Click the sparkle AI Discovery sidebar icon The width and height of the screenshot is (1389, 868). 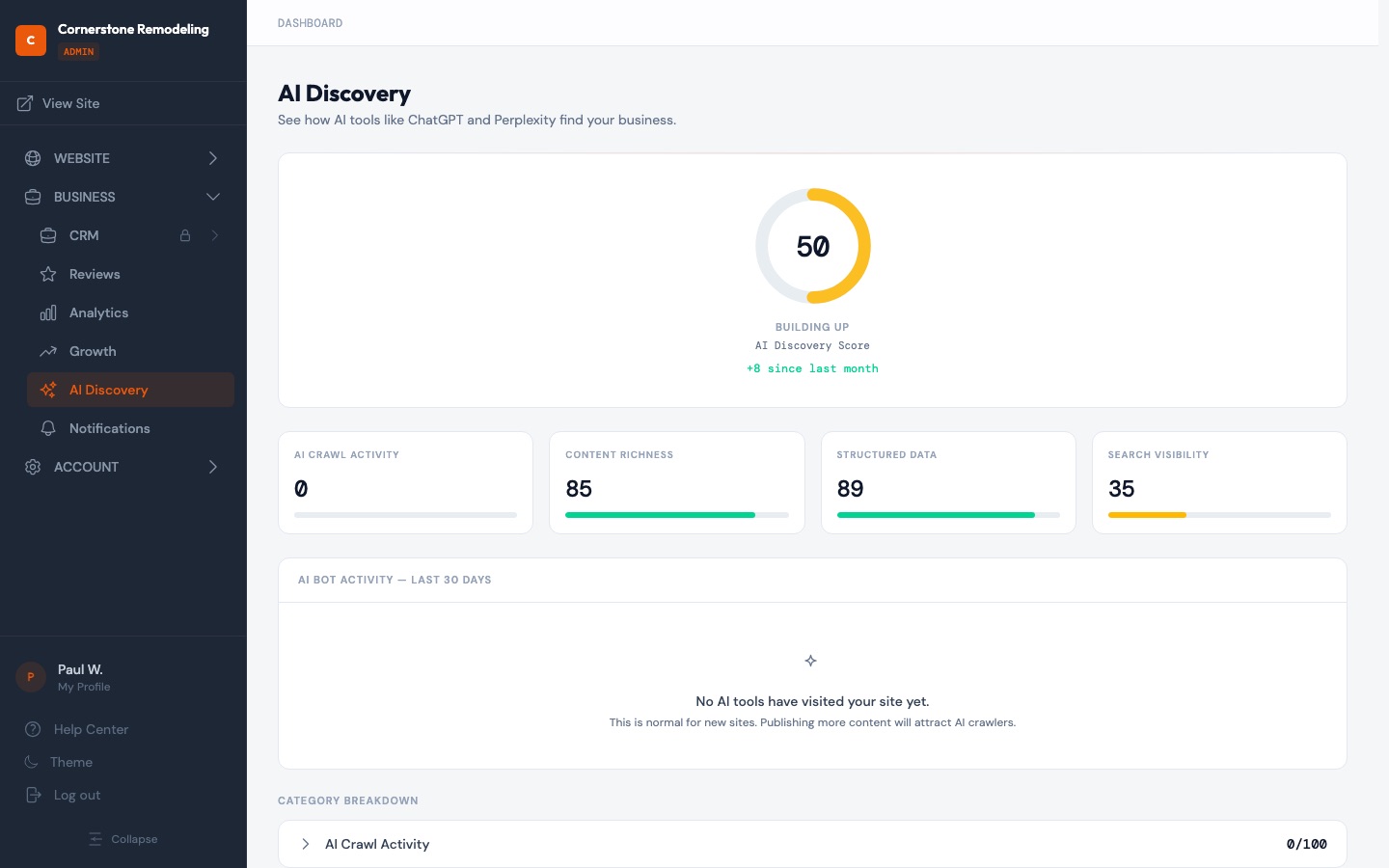(48, 390)
